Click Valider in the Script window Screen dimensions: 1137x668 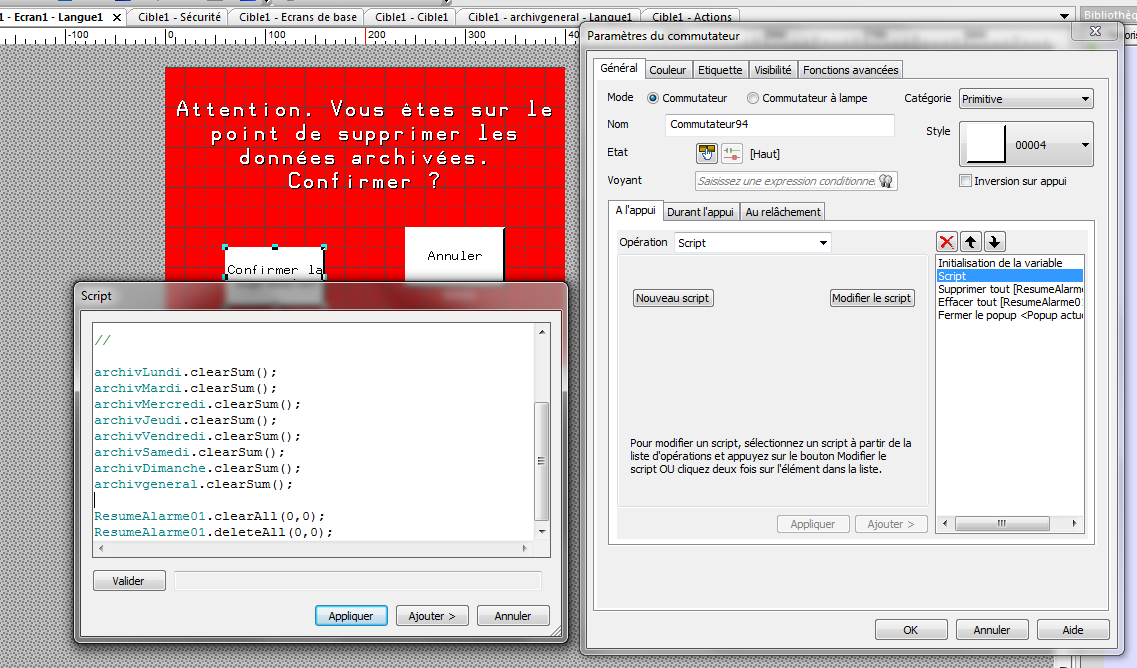point(129,581)
